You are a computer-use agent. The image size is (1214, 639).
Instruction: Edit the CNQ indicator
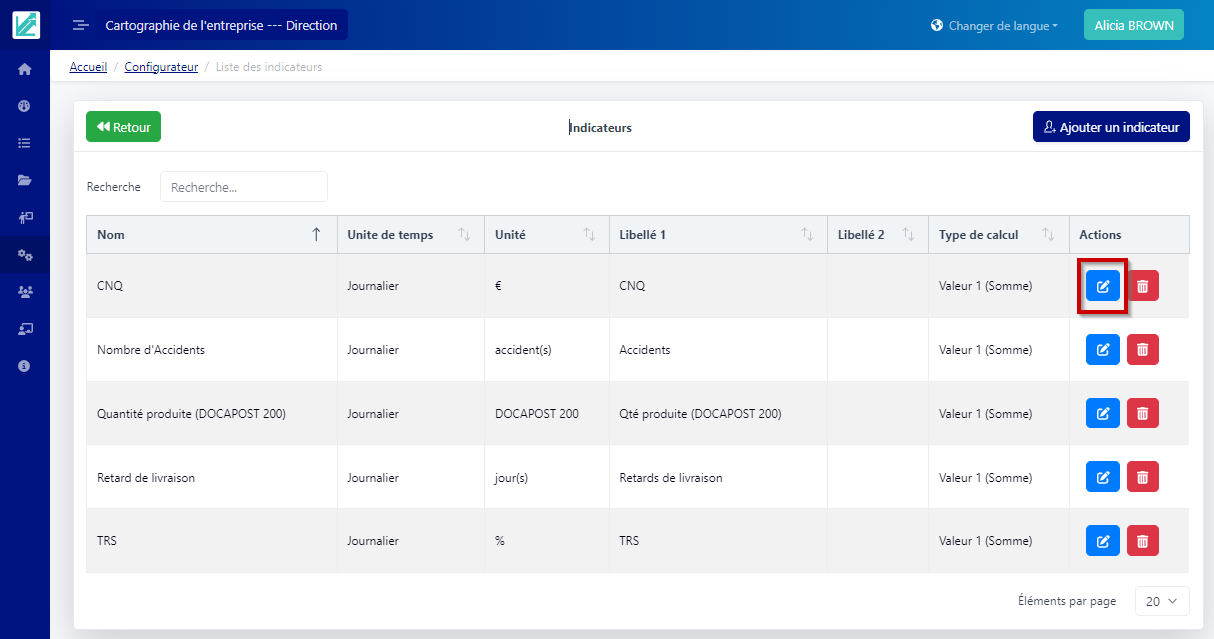1102,286
